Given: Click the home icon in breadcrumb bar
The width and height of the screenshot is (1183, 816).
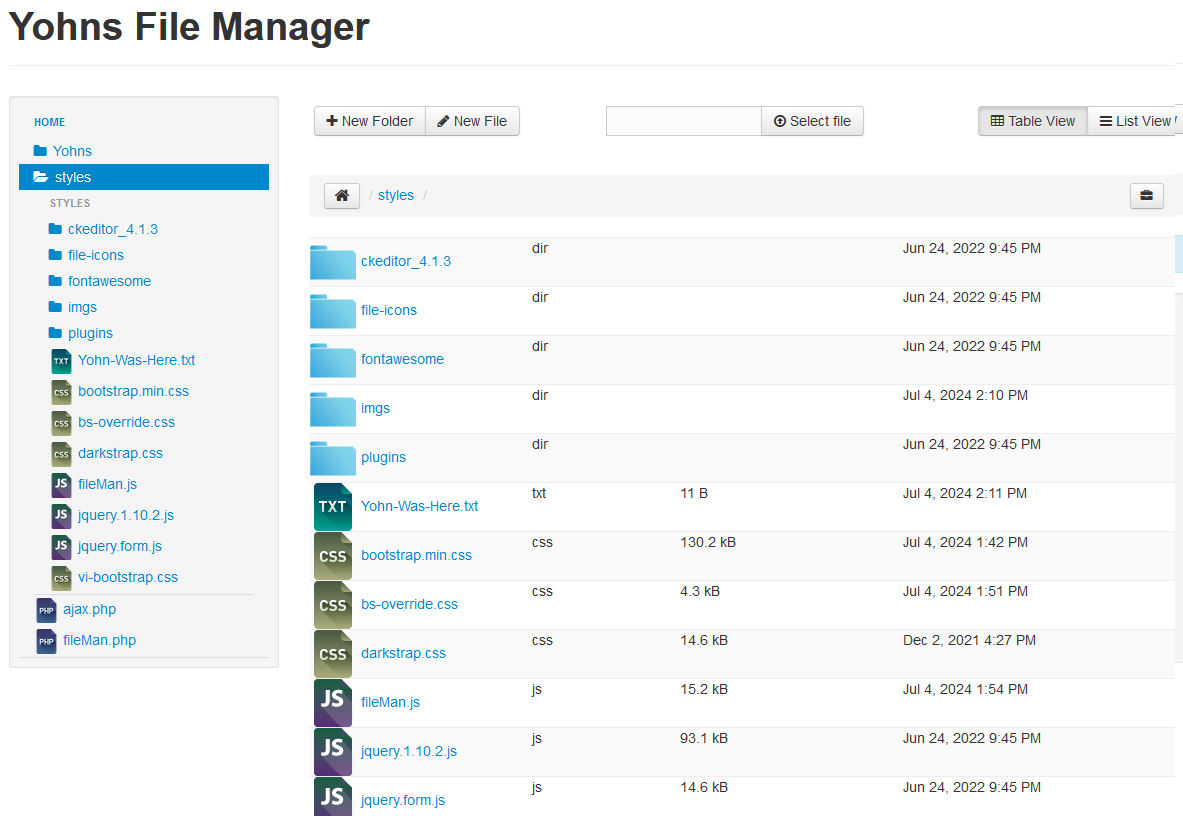Looking at the screenshot, I should pos(341,196).
